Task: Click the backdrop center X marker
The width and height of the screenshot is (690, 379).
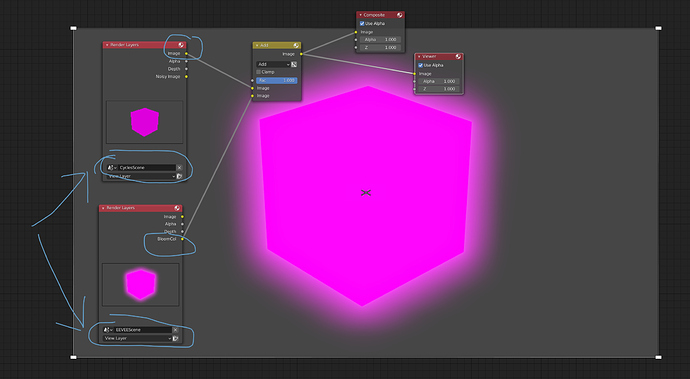Action: point(366,193)
